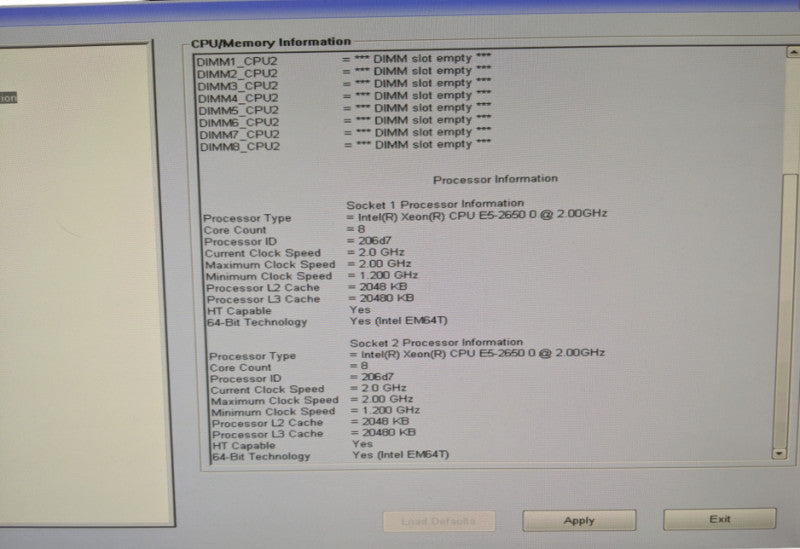Click the scrollbar down arrow

click(x=779, y=453)
